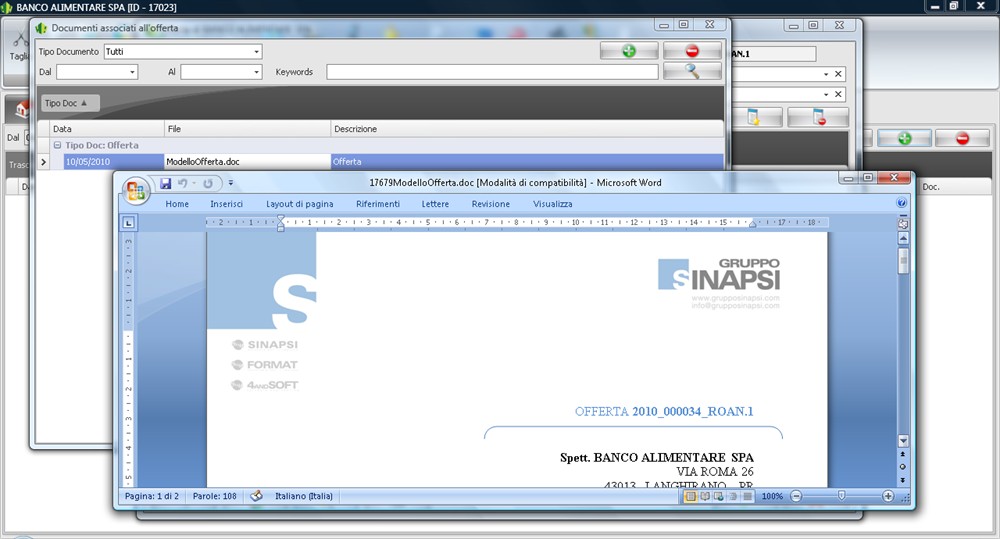Open the lower dropdown arrow in the middle window

click(x=826, y=94)
